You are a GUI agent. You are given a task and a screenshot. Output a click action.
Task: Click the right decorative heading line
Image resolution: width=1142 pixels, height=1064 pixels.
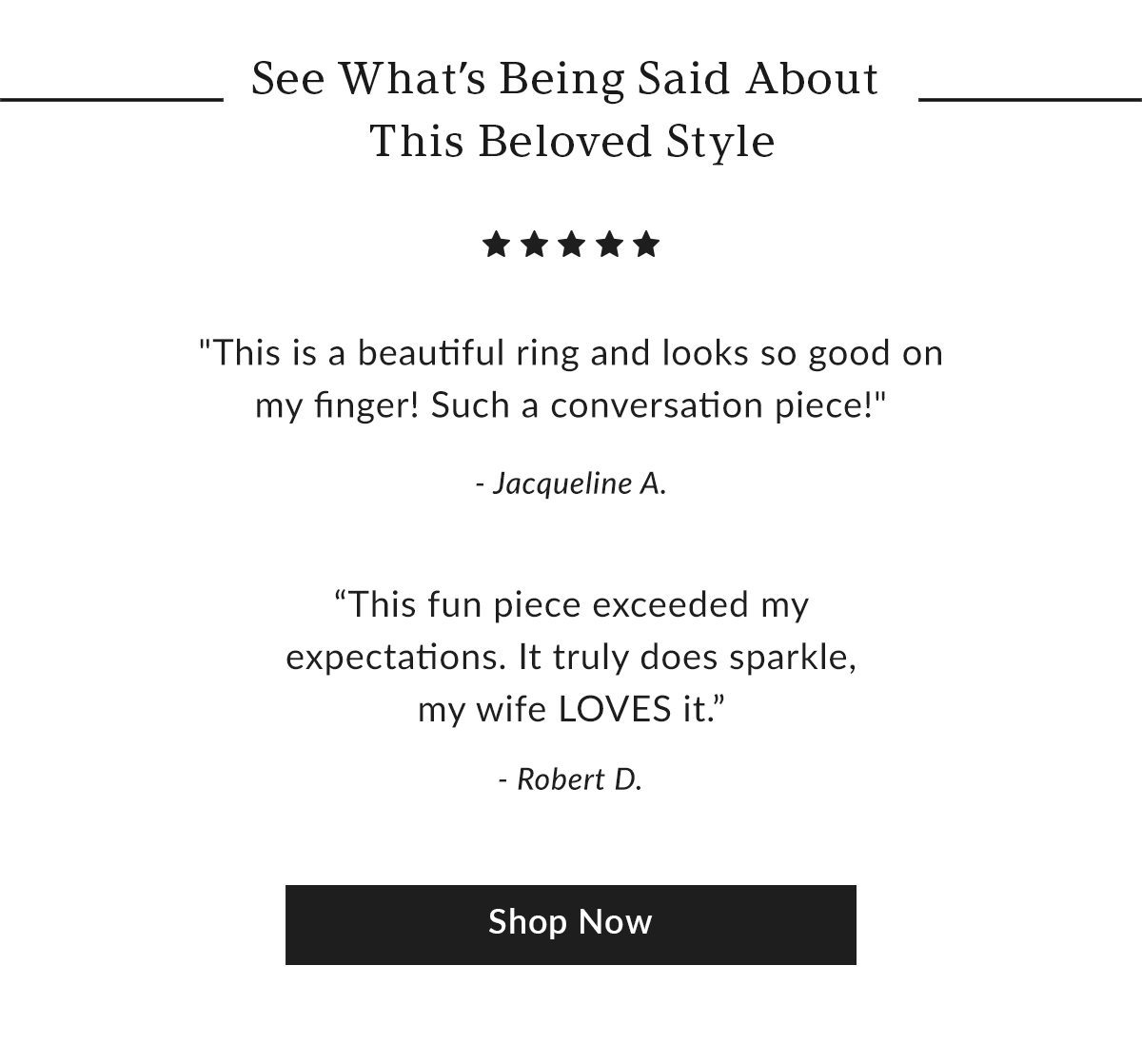[x=1031, y=98]
